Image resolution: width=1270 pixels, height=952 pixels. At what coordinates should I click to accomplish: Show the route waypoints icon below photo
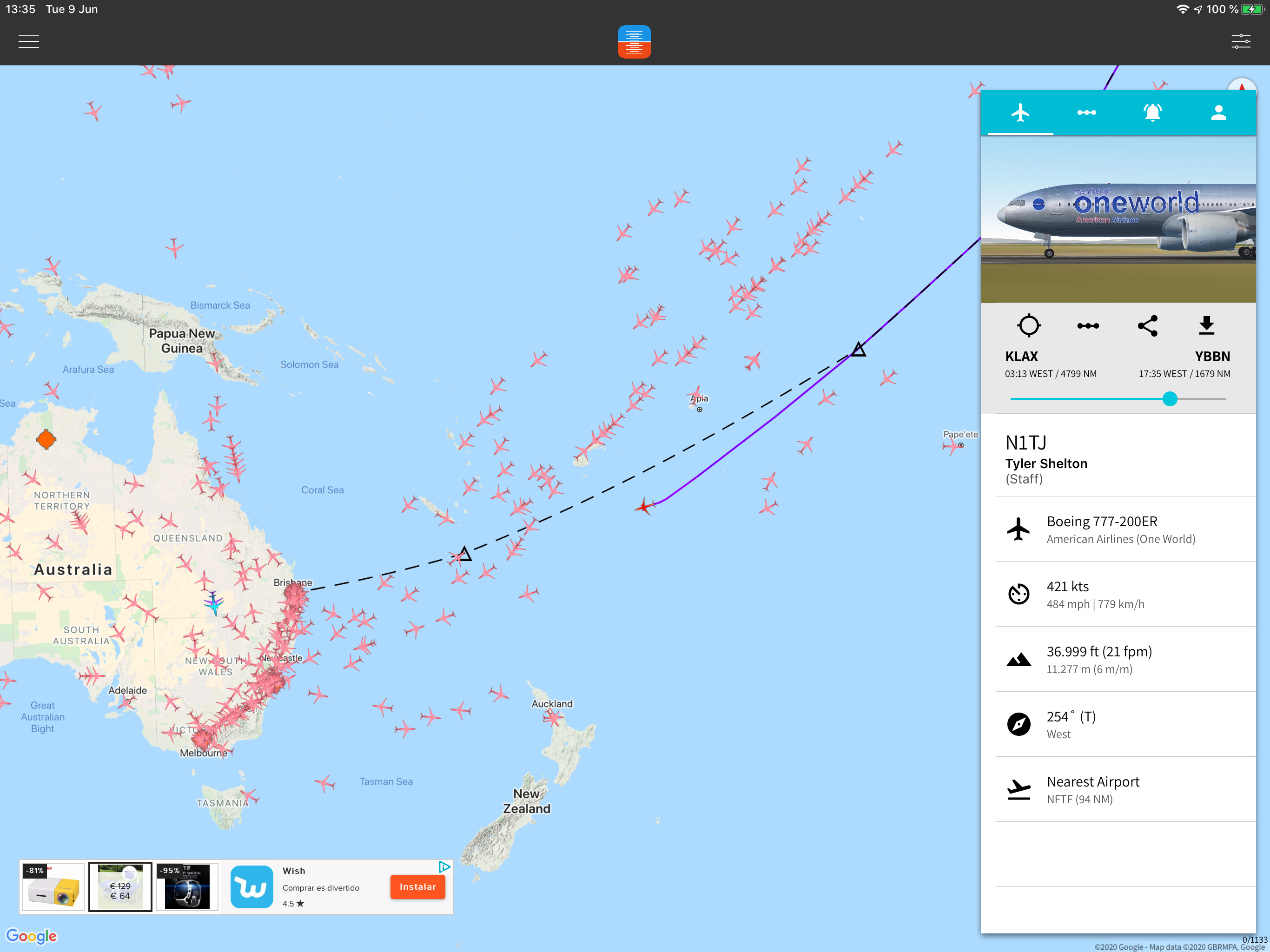tap(1088, 325)
